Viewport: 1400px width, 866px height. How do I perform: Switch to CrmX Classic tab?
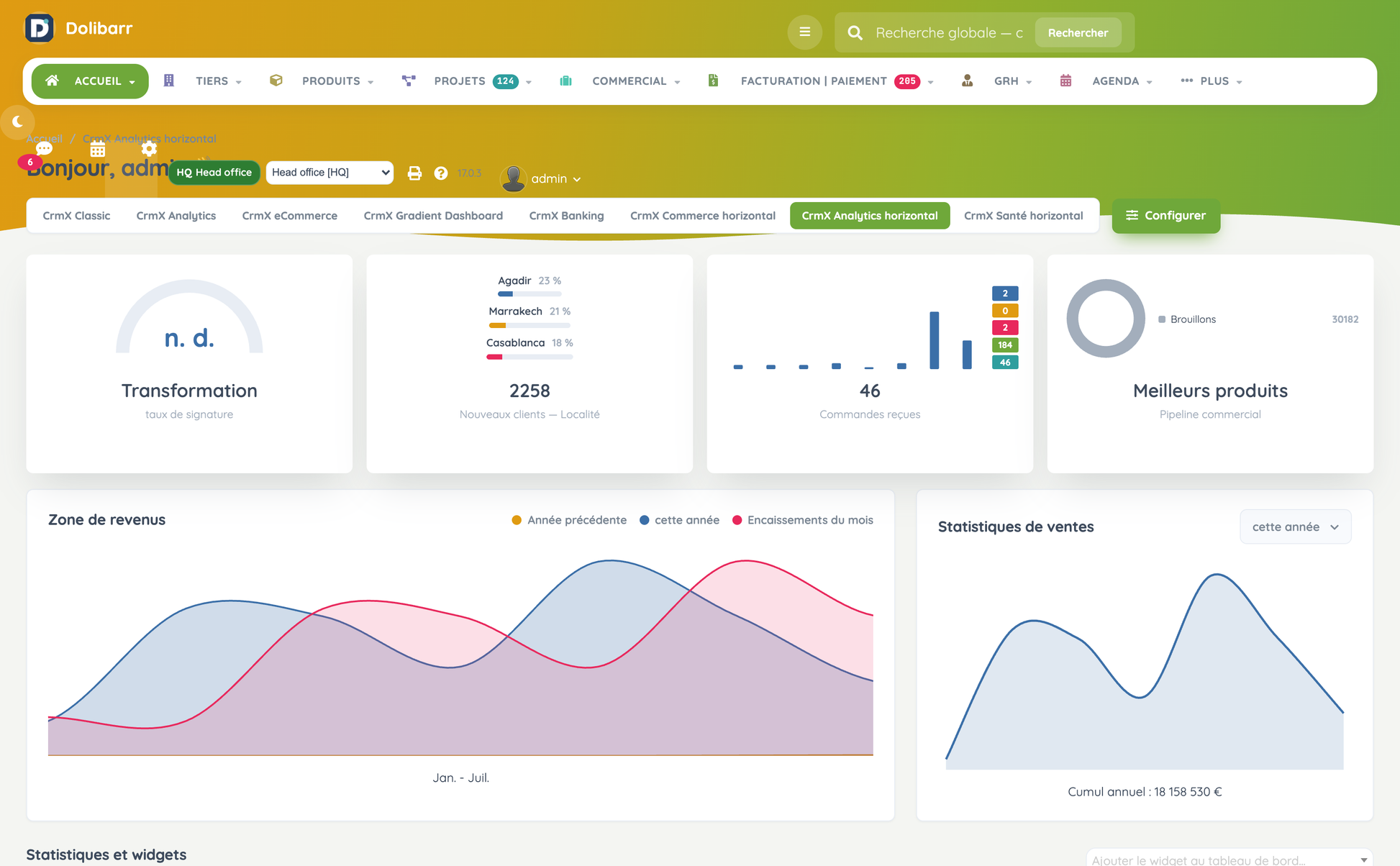pyautogui.click(x=76, y=216)
